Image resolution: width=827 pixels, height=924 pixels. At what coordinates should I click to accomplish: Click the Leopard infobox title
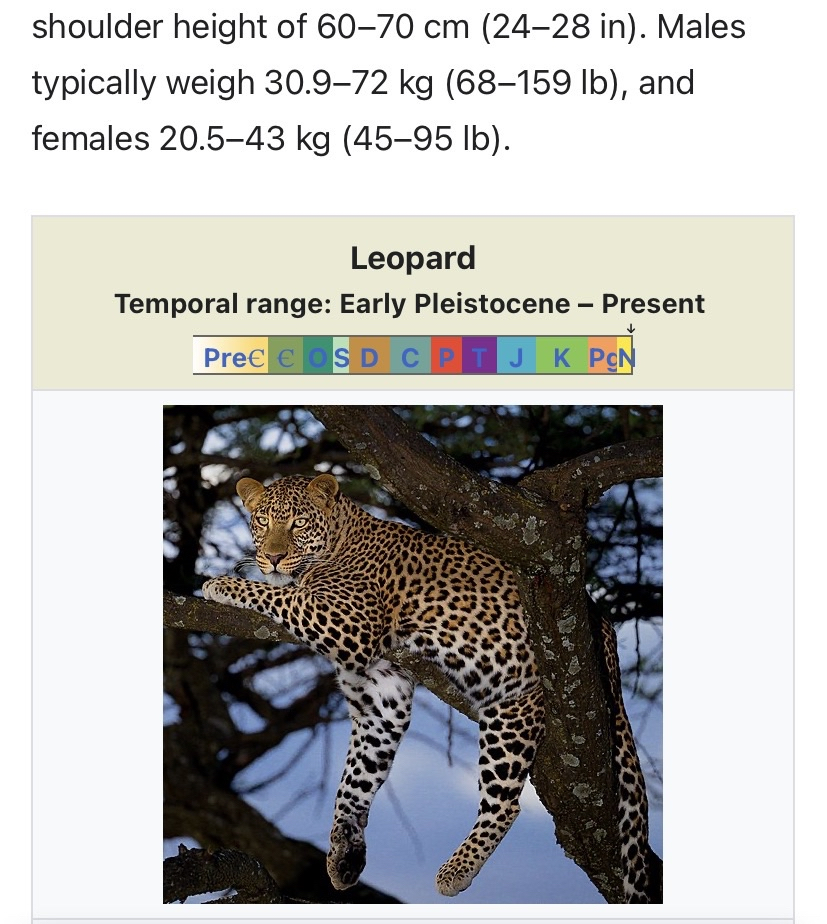click(x=412, y=259)
